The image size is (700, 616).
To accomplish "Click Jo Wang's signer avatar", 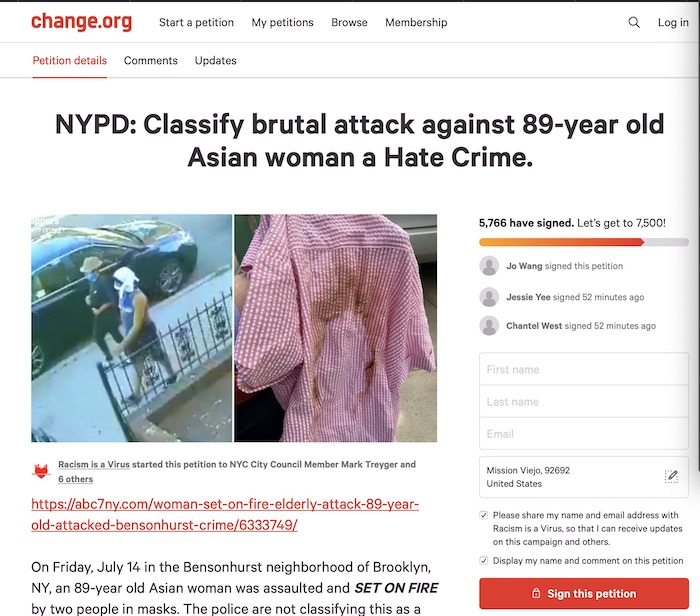I will [x=489, y=266].
